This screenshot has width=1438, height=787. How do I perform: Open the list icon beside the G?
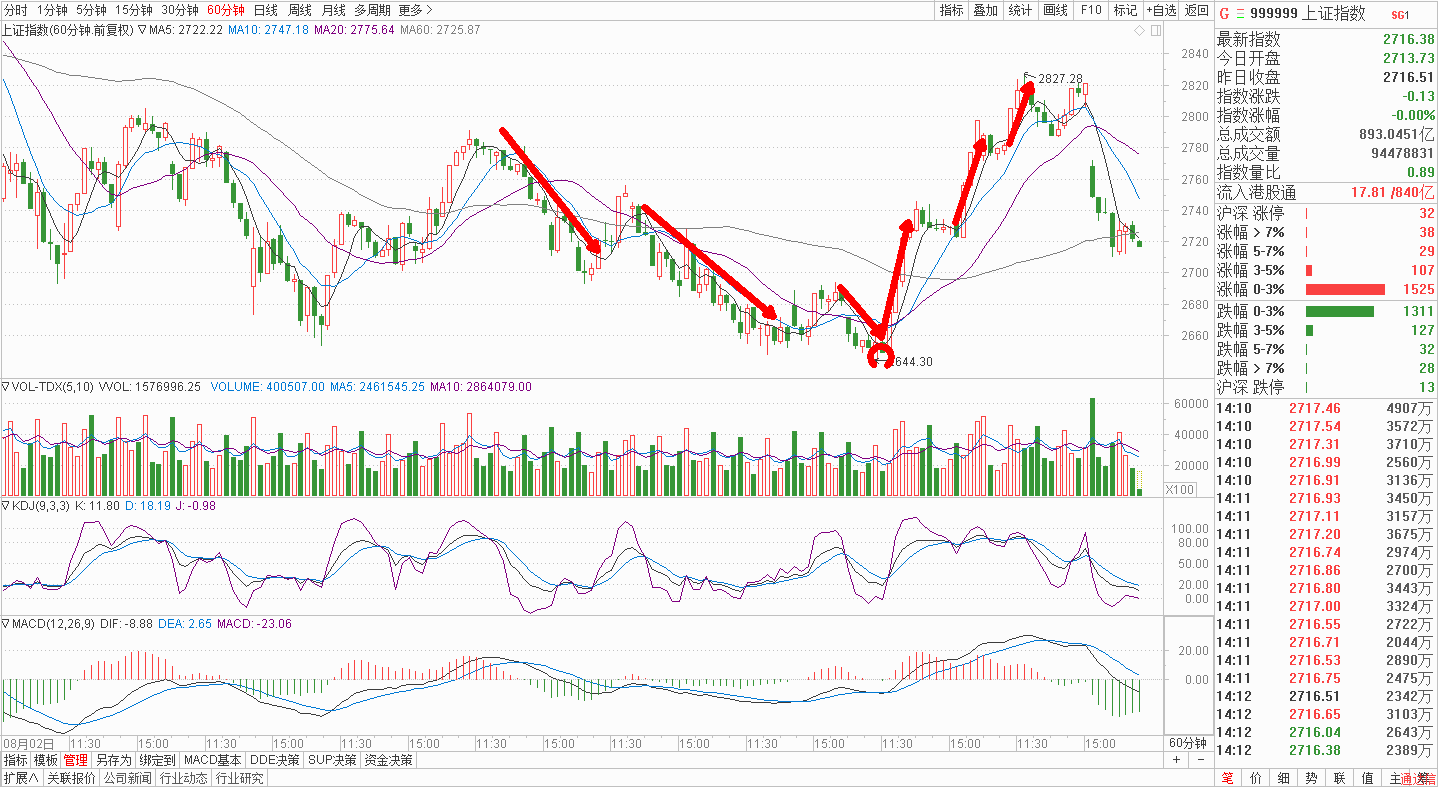[x=1241, y=13]
